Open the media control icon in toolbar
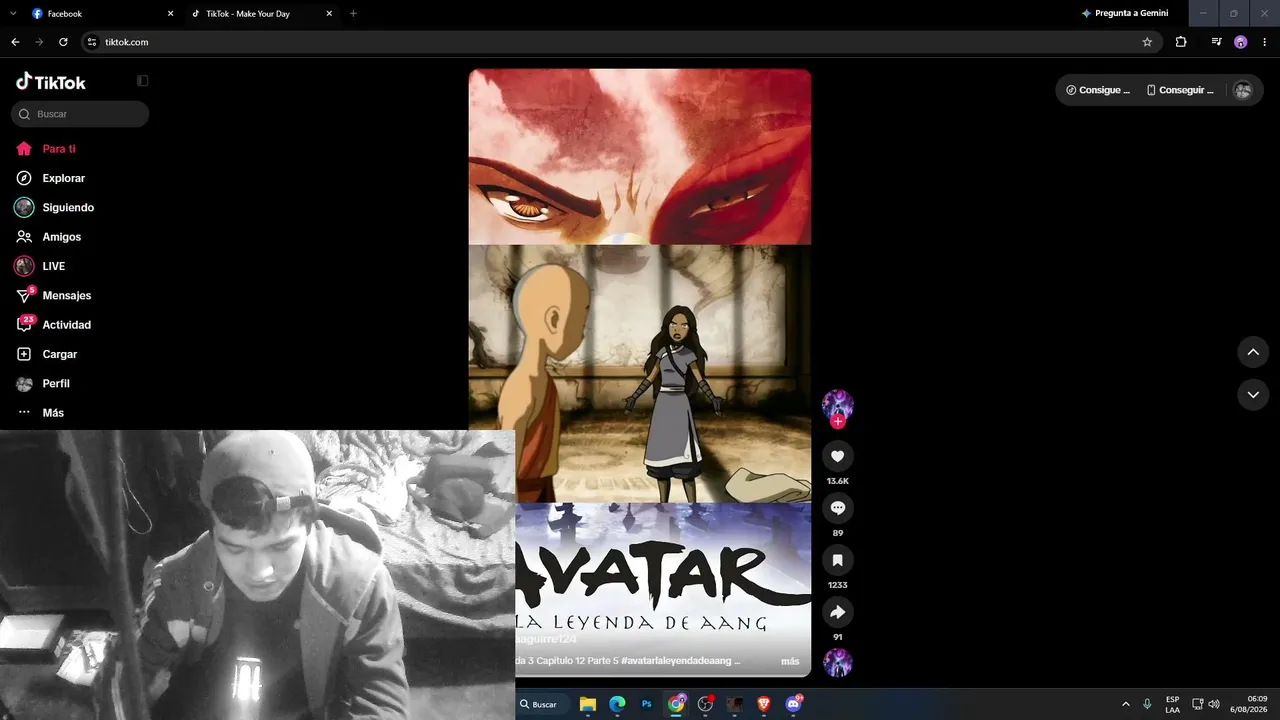 click(x=1216, y=42)
